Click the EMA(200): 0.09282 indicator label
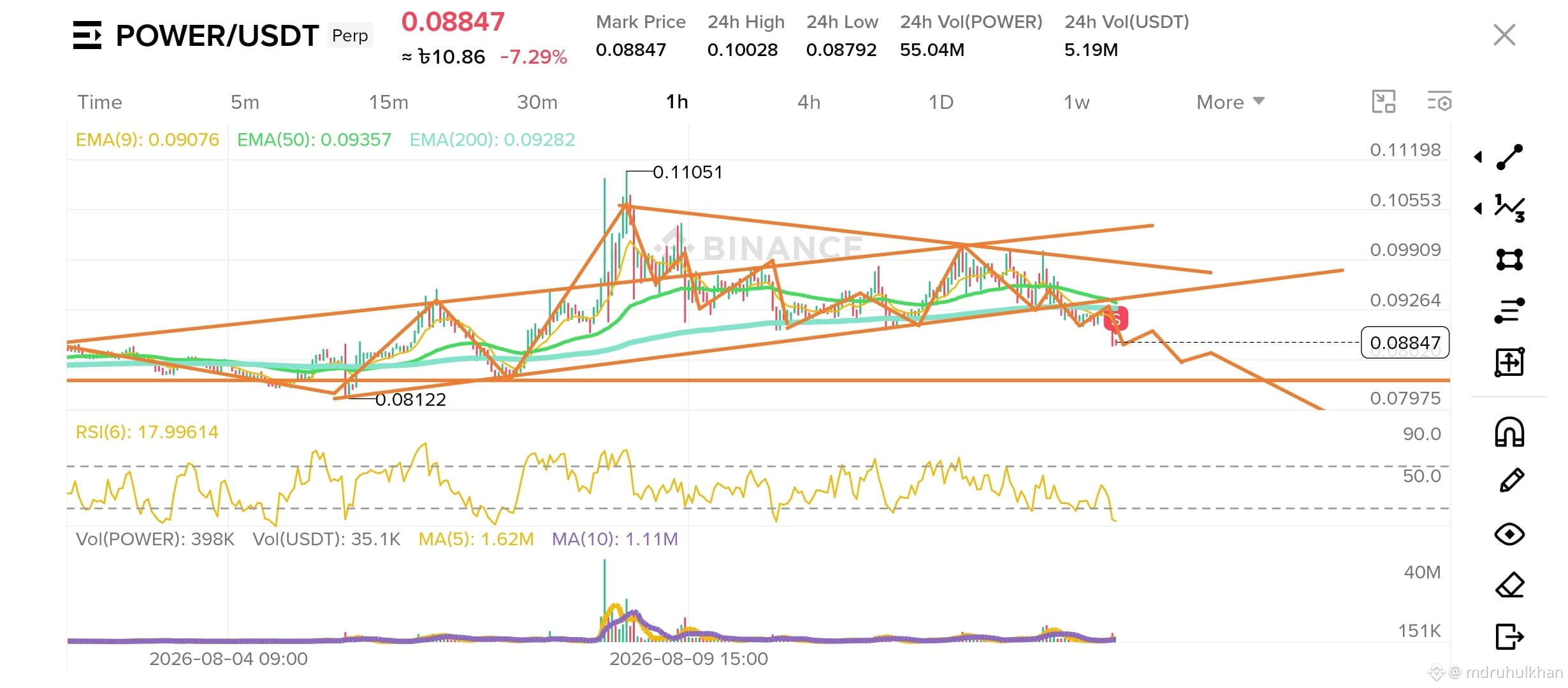The image size is (1568, 688). point(492,140)
